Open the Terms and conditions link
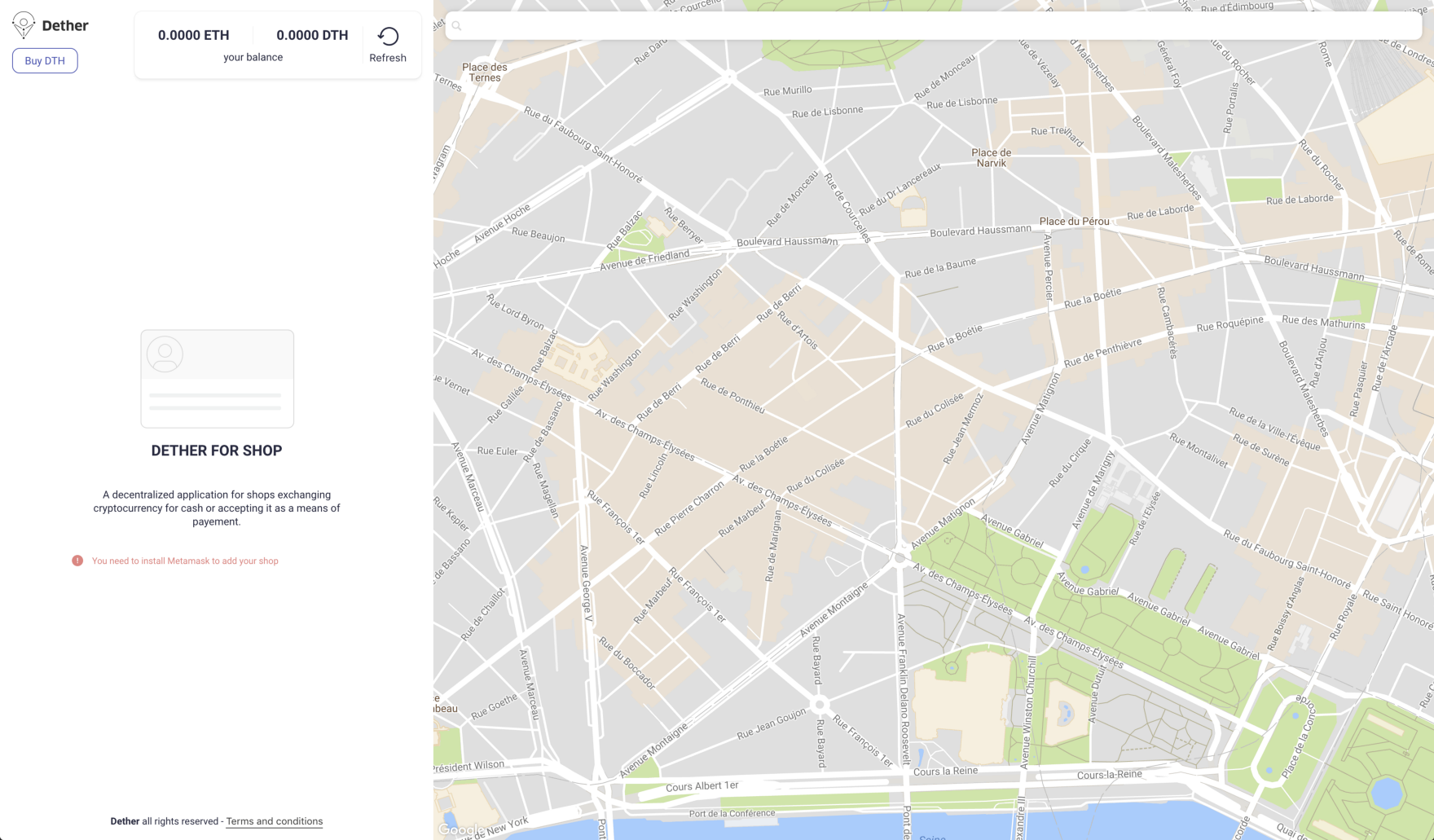The image size is (1434, 840). click(x=275, y=821)
